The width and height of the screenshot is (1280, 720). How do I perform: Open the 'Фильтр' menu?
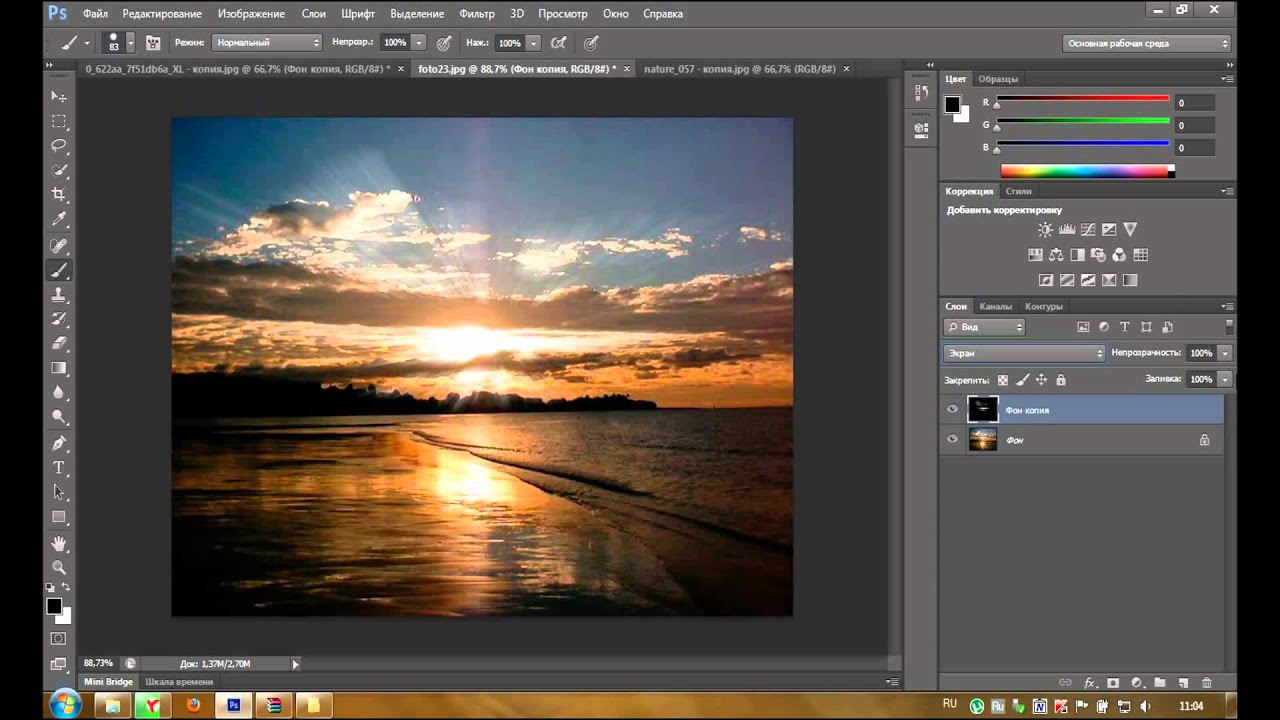(476, 14)
